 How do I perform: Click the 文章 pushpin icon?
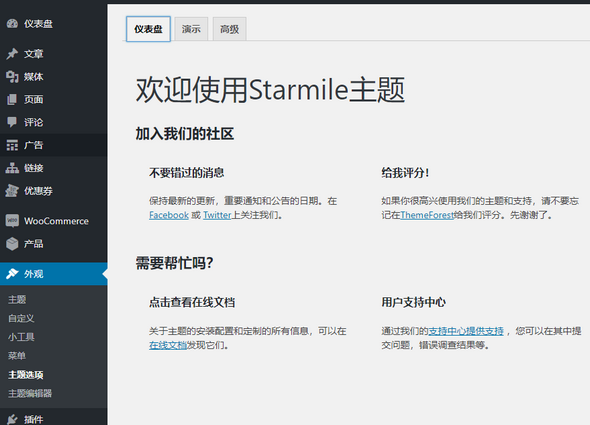[x=12, y=54]
